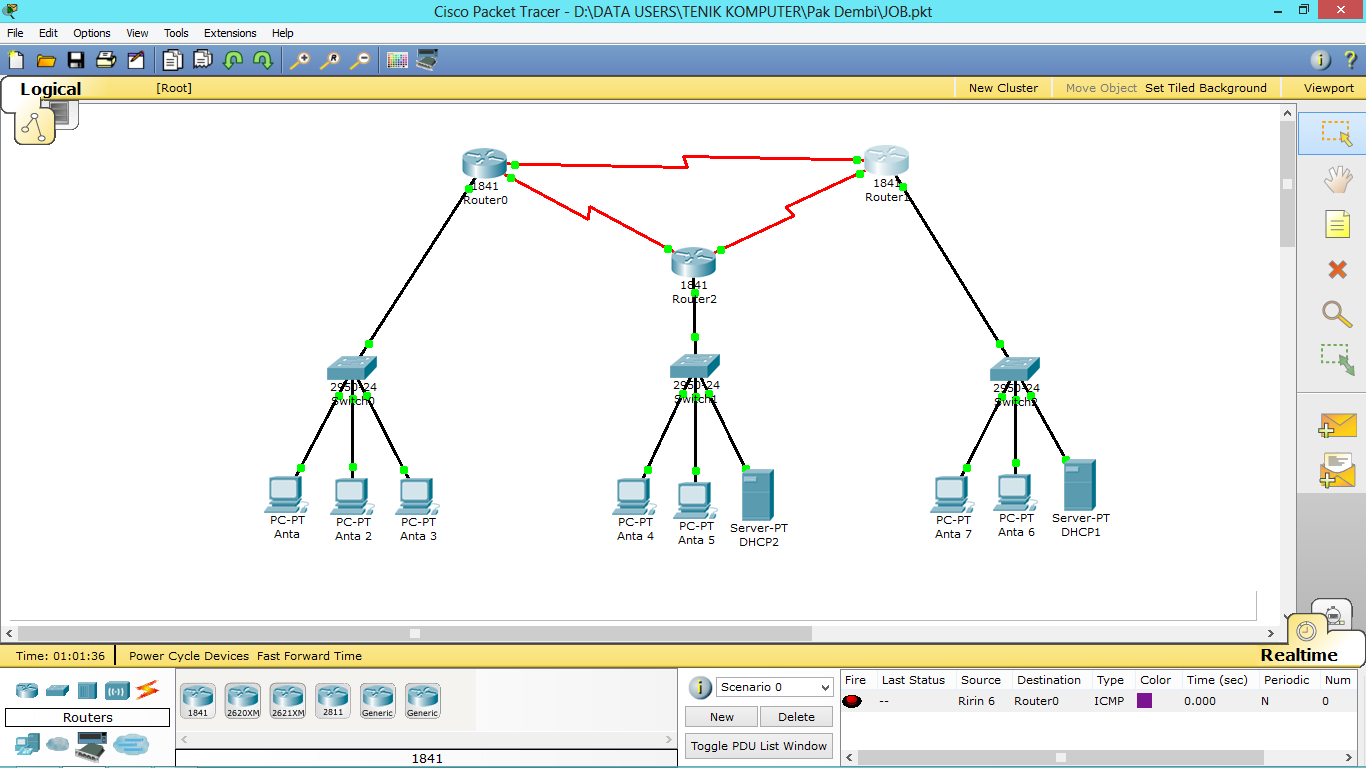Click Set Tiled Background button
Image resolution: width=1366 pixels, height=768 pixels.
click(x=1206, y=88)
